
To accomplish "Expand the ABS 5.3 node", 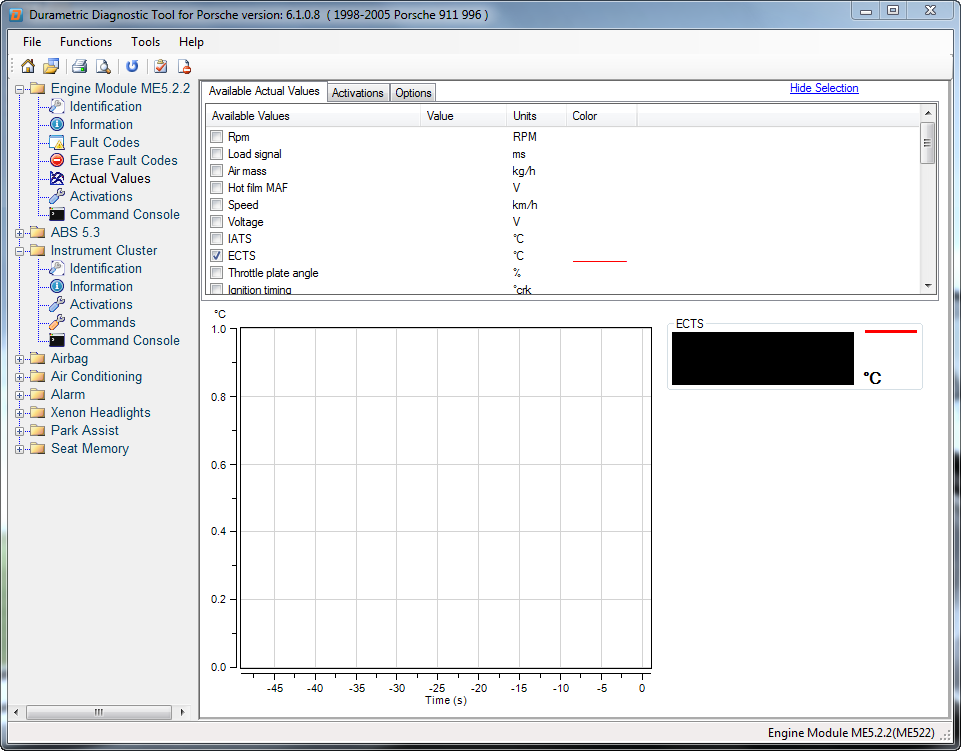I will click(20, 233).
